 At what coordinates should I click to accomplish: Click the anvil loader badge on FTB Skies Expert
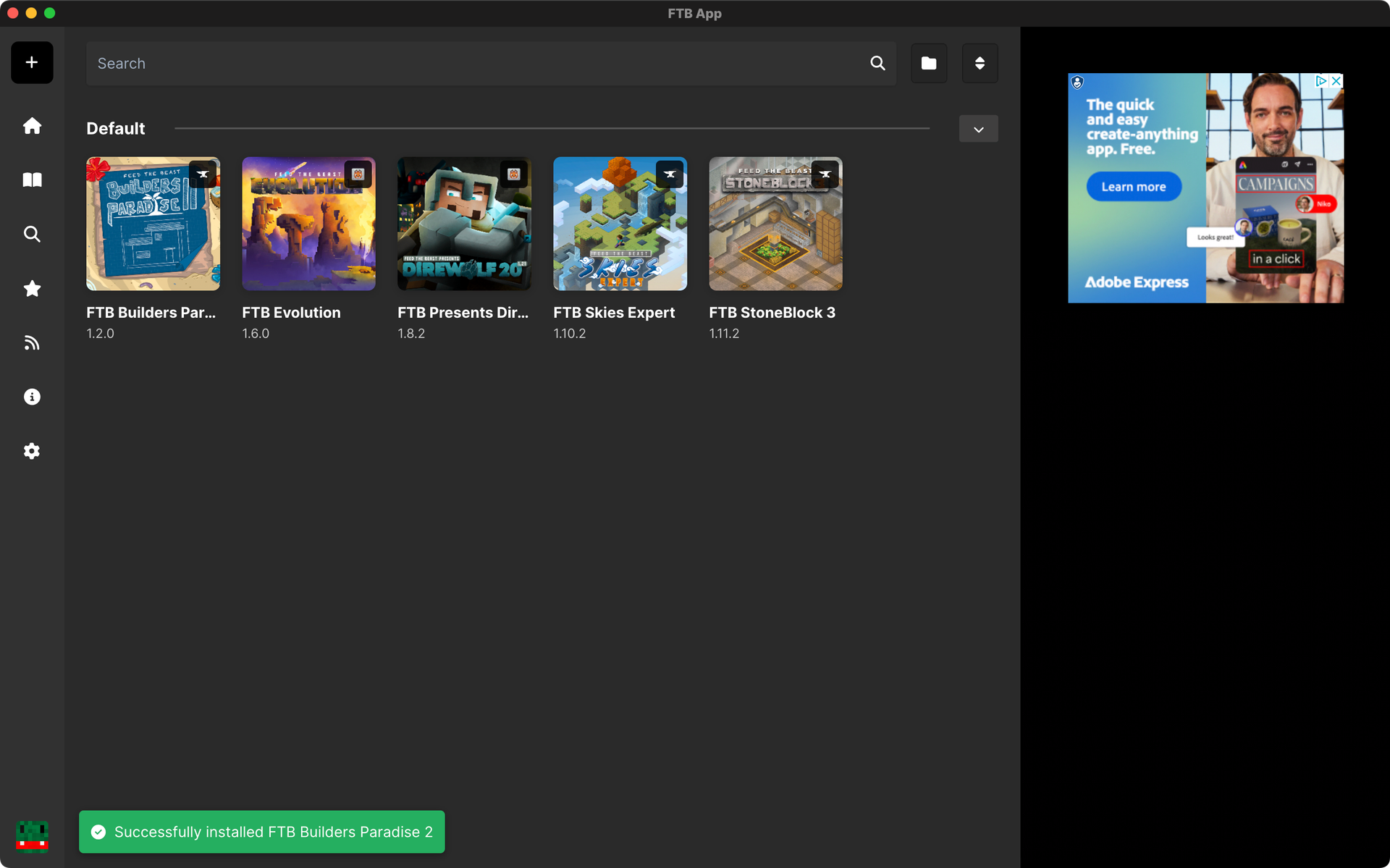pos(670,174)
